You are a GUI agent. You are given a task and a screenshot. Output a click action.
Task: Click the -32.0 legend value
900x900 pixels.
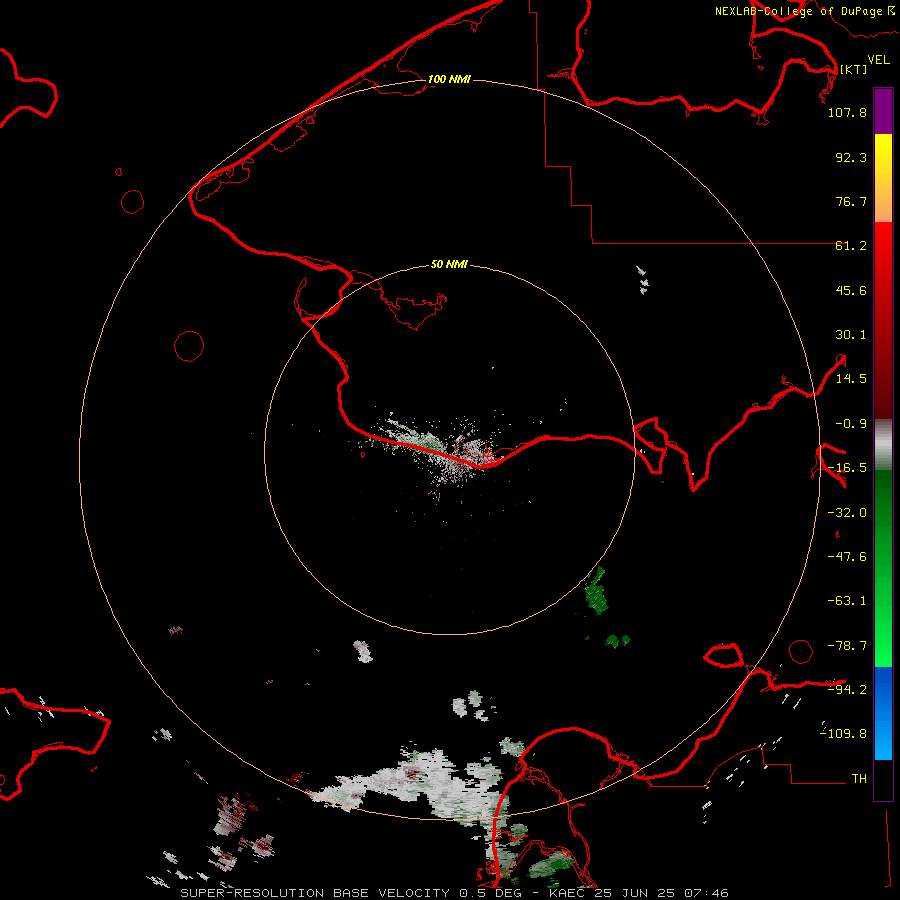coord(847,513)
